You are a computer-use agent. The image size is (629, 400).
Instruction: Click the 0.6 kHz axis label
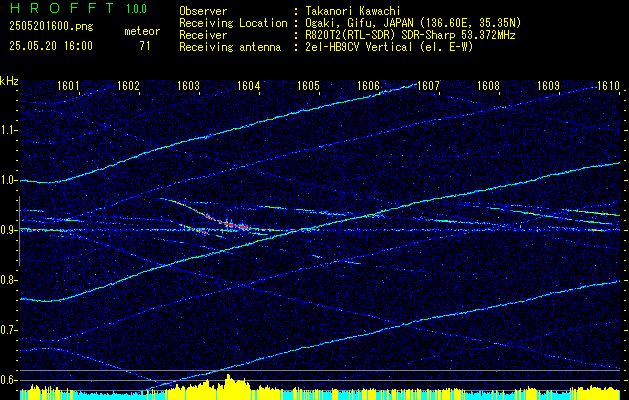pyautogui.click(x=7, y=380)
